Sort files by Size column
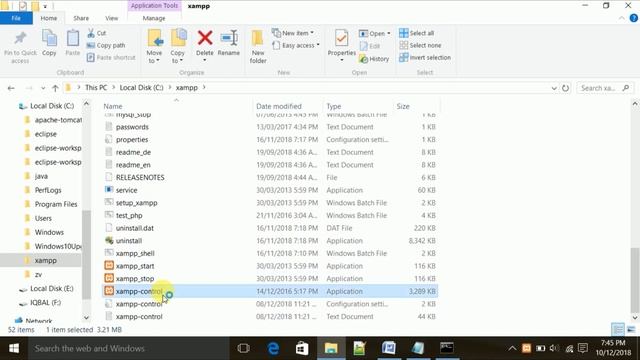Viewport: 640px width, 360px height. click(403, 106)
